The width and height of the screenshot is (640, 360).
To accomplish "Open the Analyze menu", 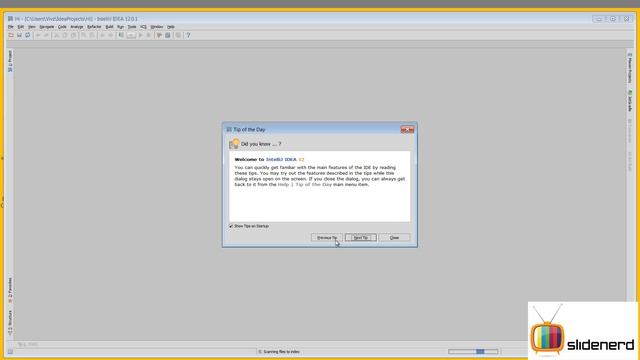I will [77, 27].
